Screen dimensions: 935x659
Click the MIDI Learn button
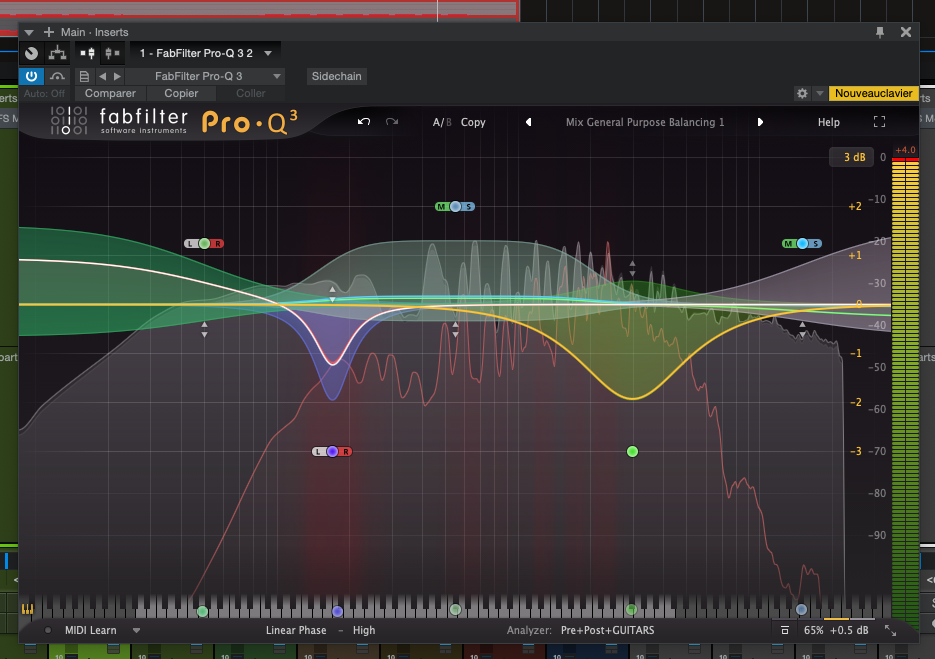[91, 630]
